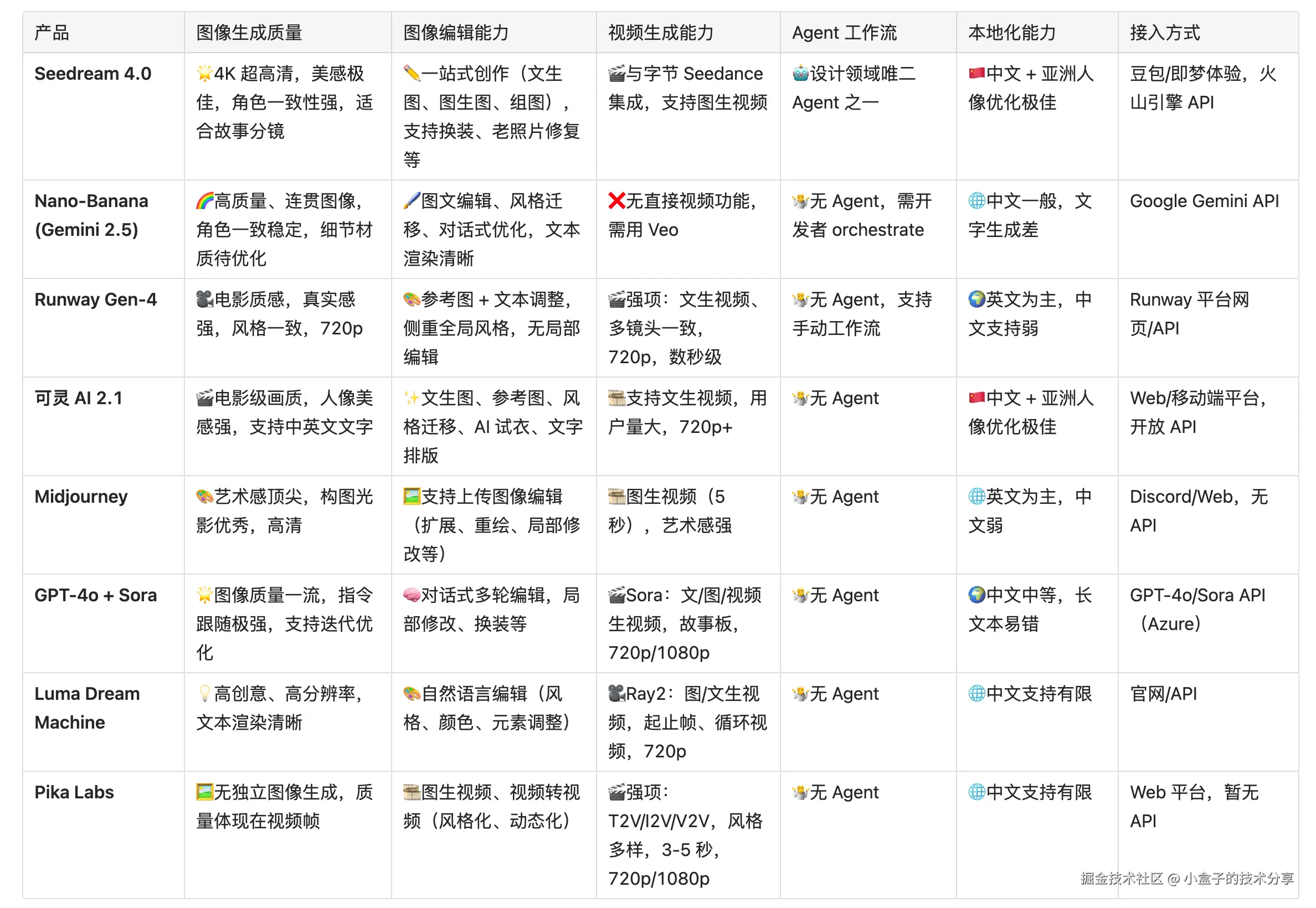Click the palette emoji in Midjourney quality cell
This screenshot has width=1316, height=908.
(x=204, y=497)
